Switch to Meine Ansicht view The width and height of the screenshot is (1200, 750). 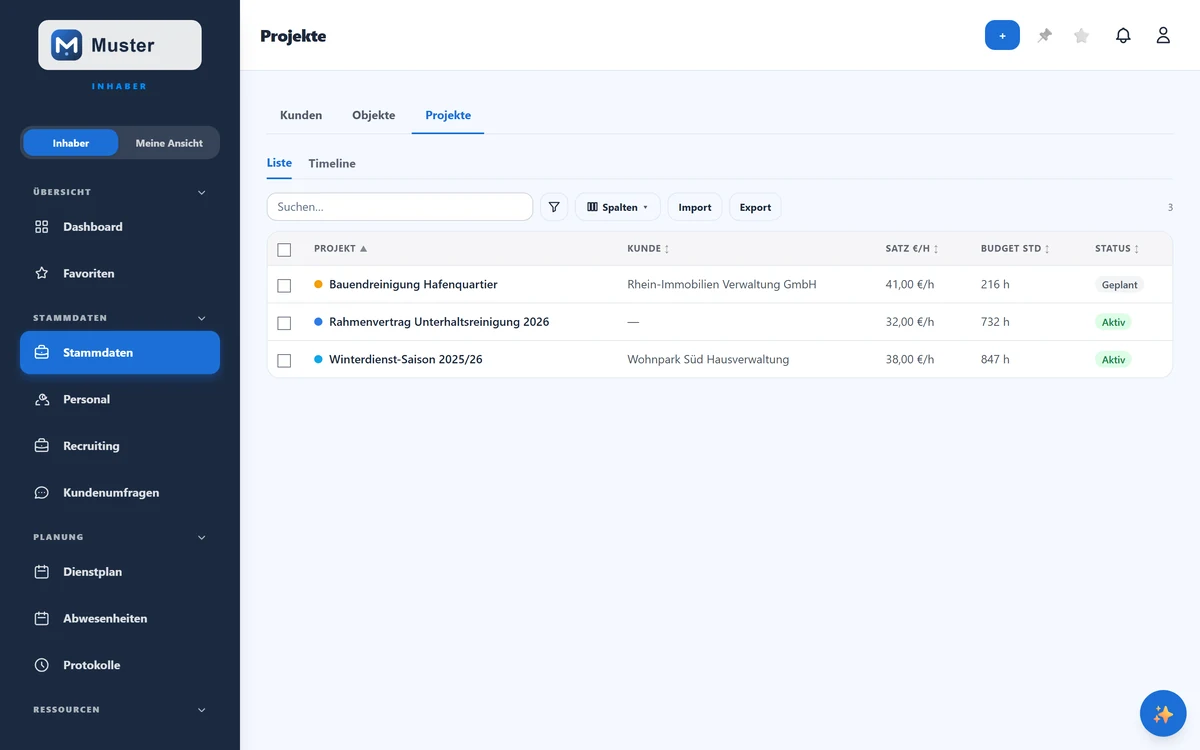(x=169, y=143)
